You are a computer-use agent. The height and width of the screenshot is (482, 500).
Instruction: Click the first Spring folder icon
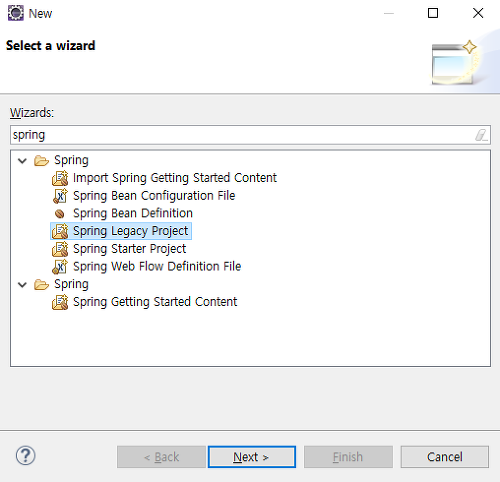click(x=41, y=160)
